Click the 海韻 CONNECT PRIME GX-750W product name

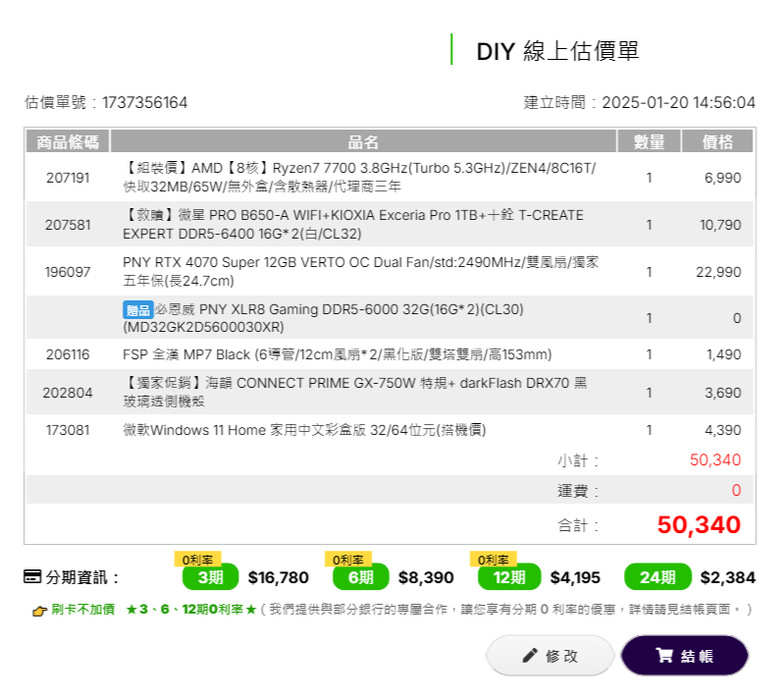point(355,392)
